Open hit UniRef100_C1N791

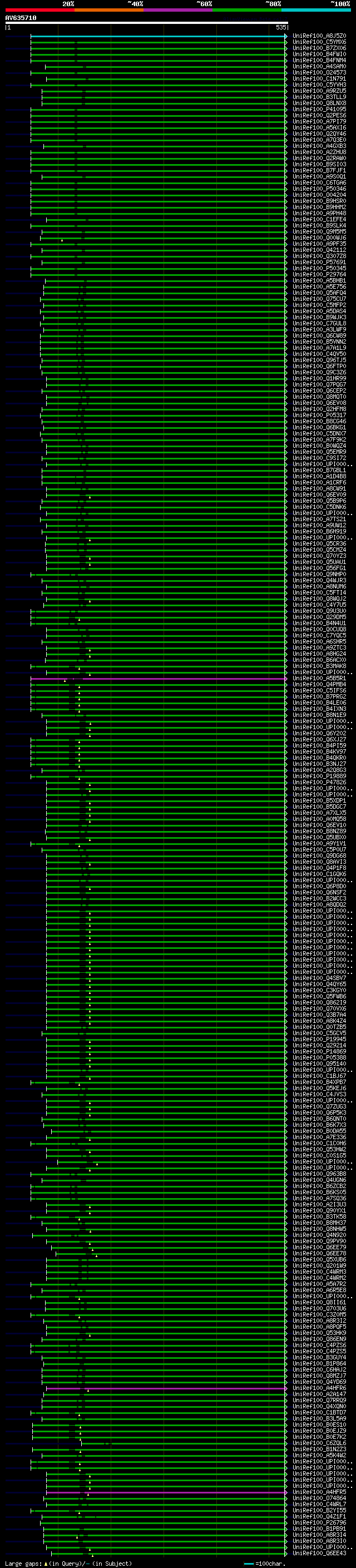pyautogui.click(x=319, y=78)
